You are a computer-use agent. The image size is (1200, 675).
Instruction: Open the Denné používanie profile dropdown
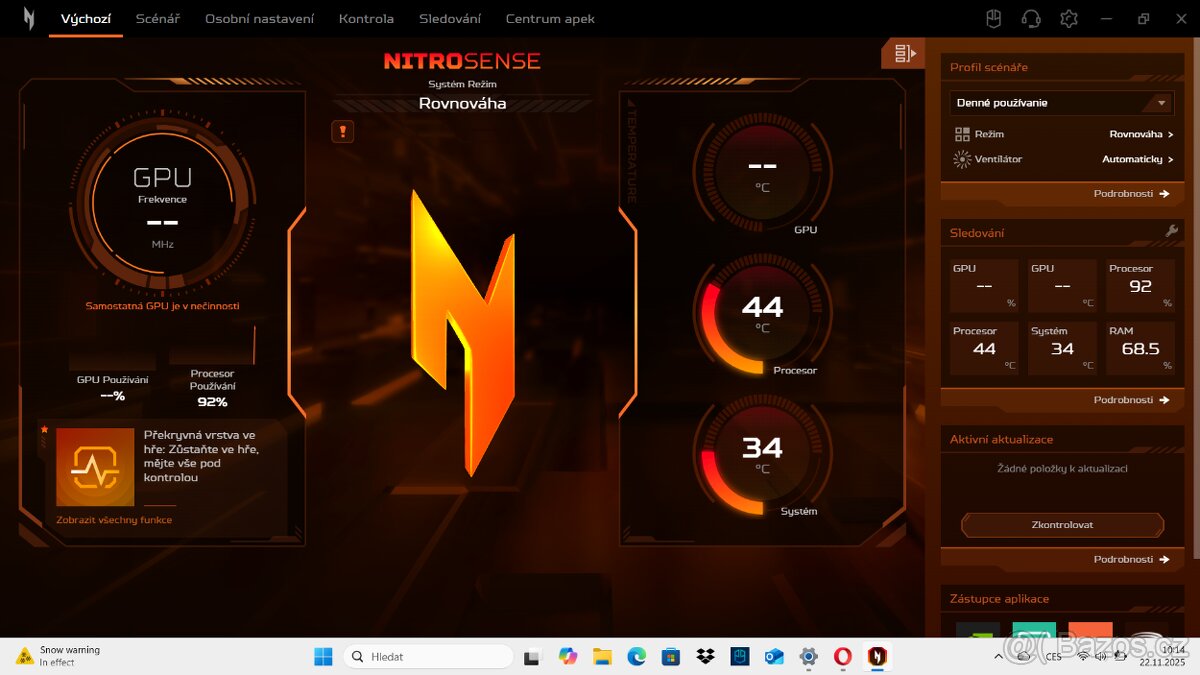[x=1060, y=102]
